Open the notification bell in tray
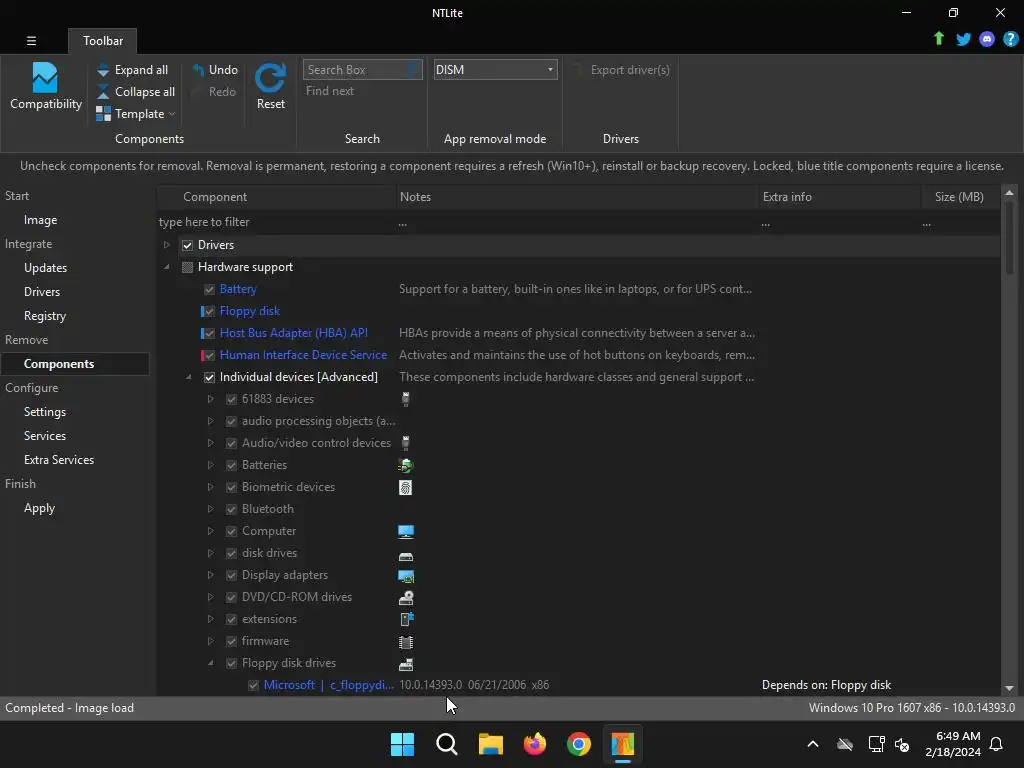The image size is (1024, 768). [996, 744]
